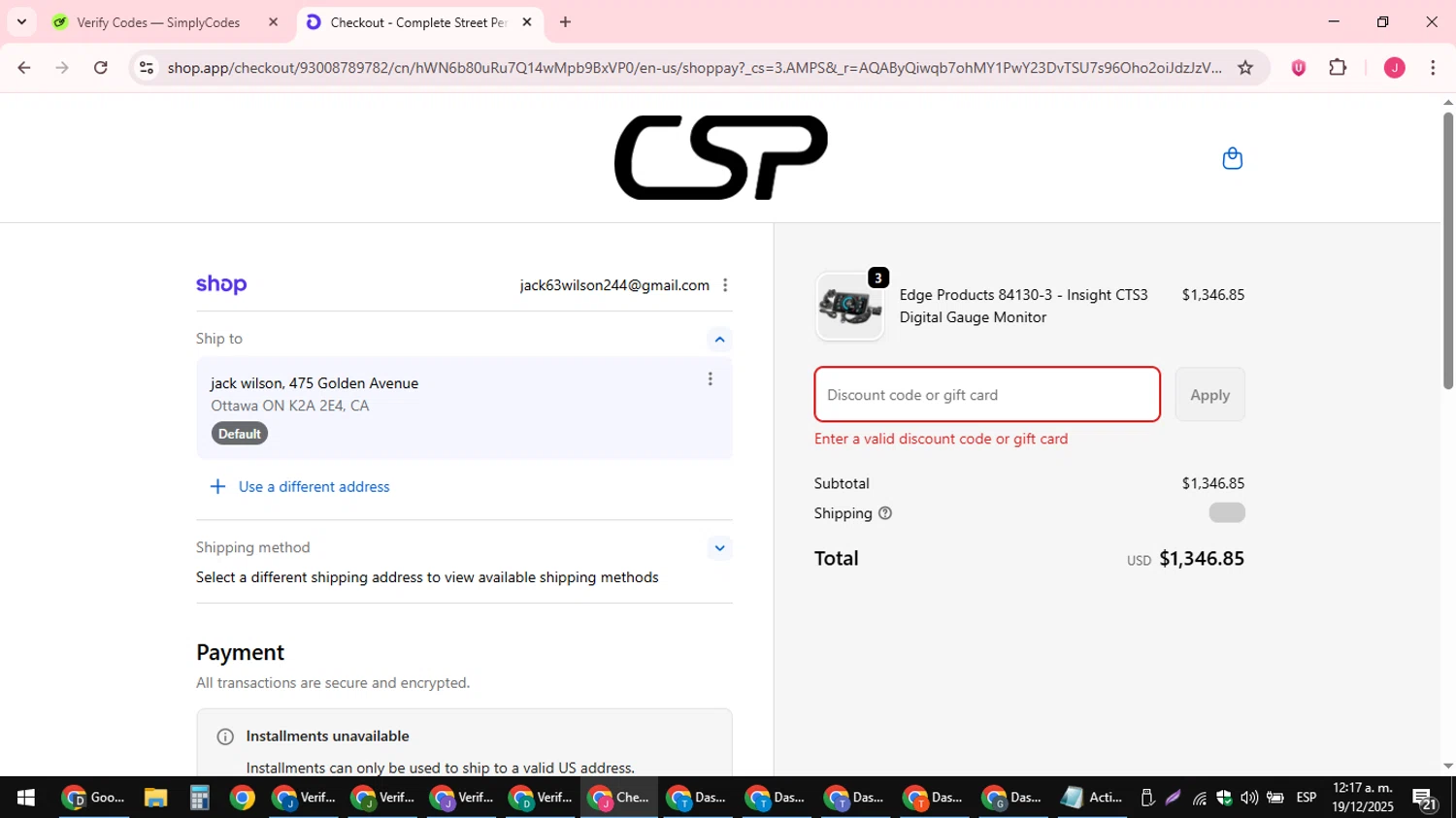The image size is (1456, 818).
Task: Click the Edge Products 84130-3 product title
Action: coord(1023,306)
